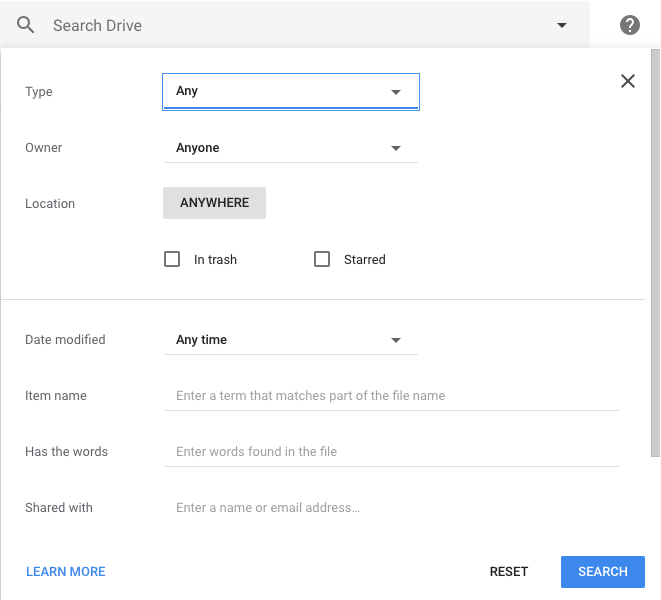Close the advanced search panel
This screenshot has width=661, height=600.
(x=628, y=81)
